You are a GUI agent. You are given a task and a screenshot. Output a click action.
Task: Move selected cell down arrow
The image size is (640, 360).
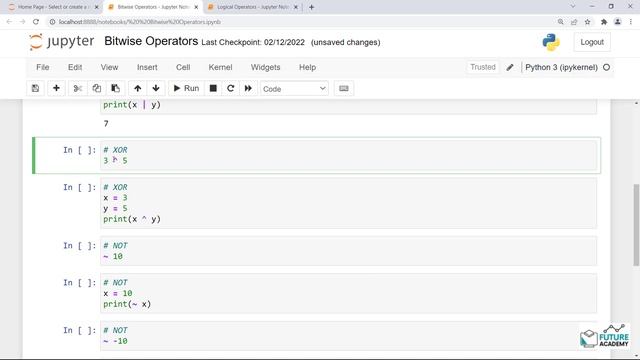point(156,89)
